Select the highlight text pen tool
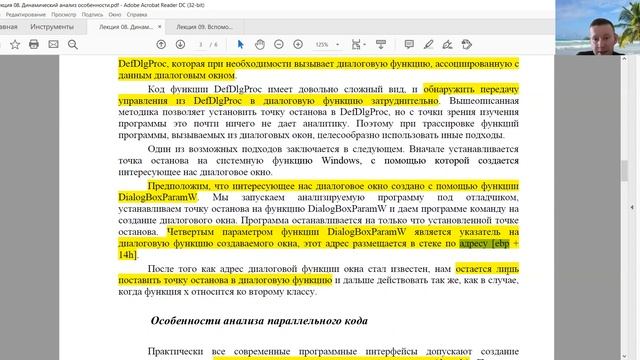The image size is (640, 360). coord(428,44)
